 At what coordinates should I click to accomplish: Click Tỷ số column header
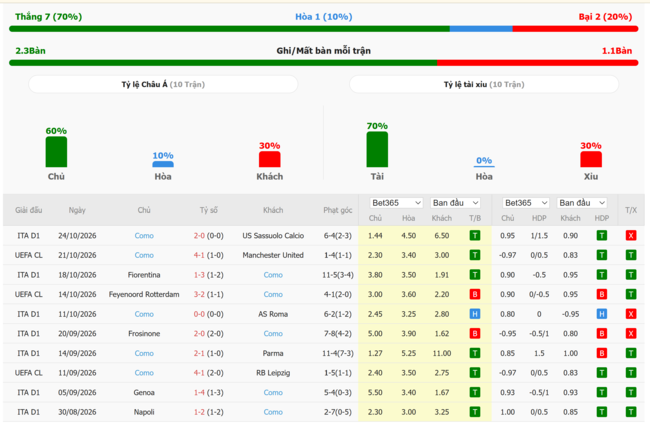(209, 210)
